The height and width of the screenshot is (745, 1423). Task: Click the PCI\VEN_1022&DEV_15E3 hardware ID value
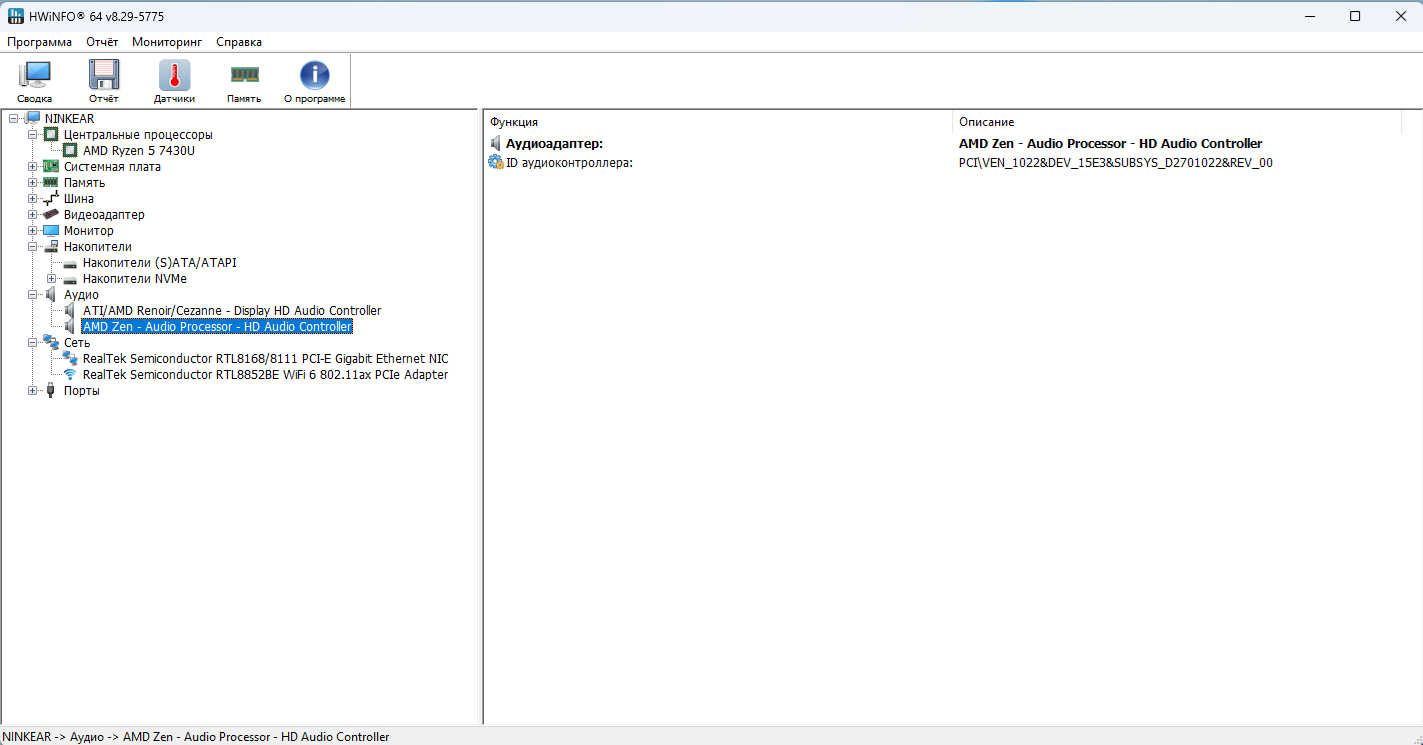1115,163
